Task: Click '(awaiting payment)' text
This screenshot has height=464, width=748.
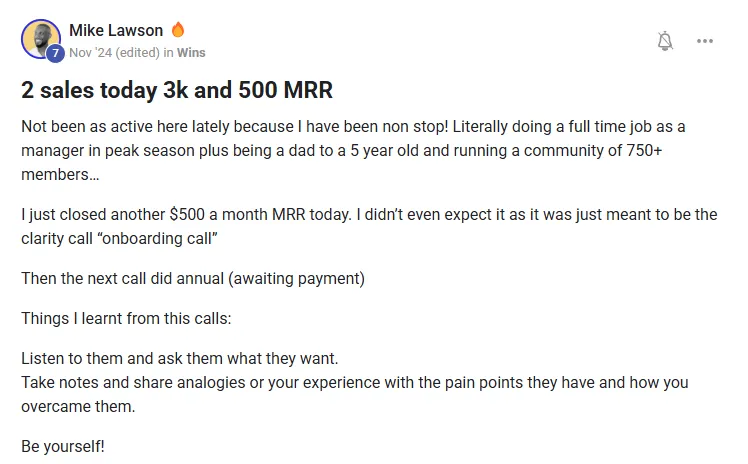Action: [x=296, y=278]
